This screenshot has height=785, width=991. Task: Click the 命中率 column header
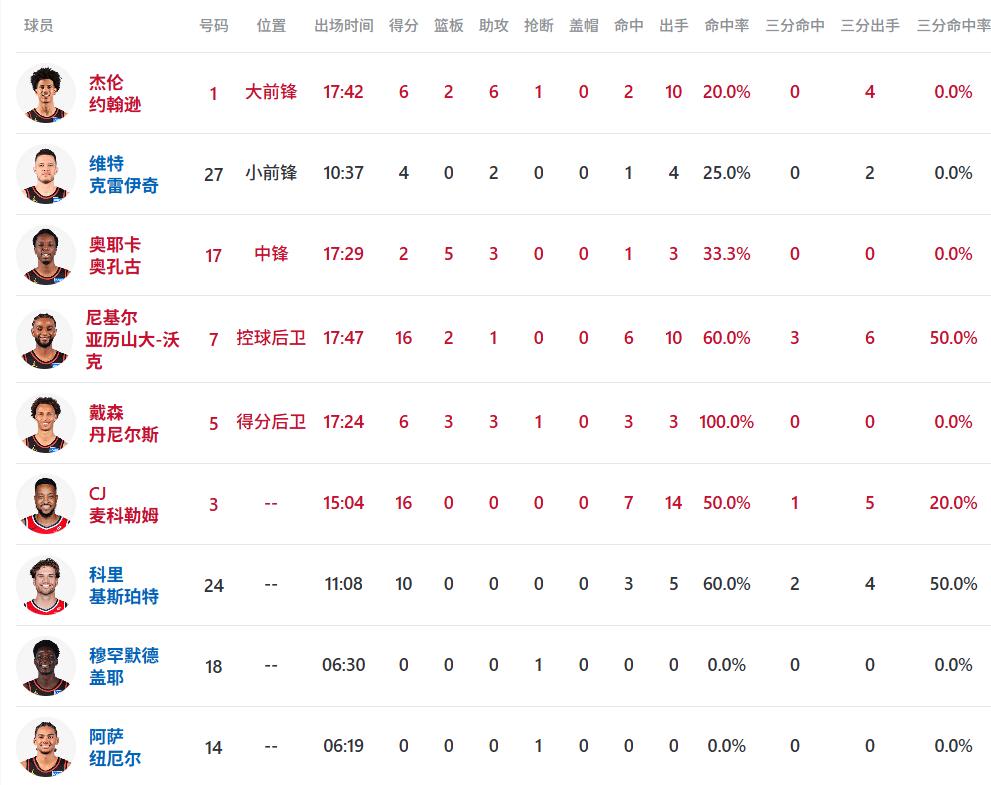coord(726,25)
